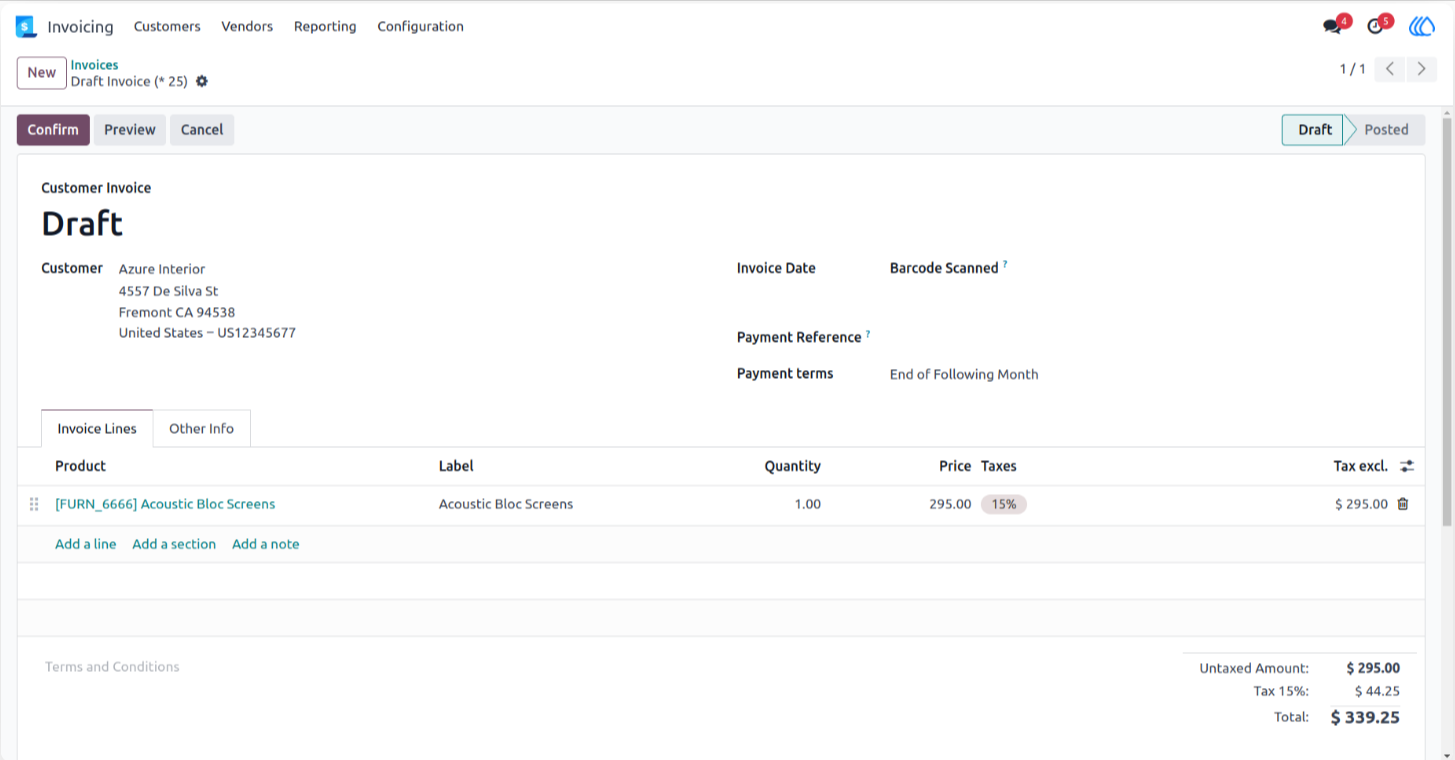
Task: Open the Reporting menu
Action: [325, 27]
